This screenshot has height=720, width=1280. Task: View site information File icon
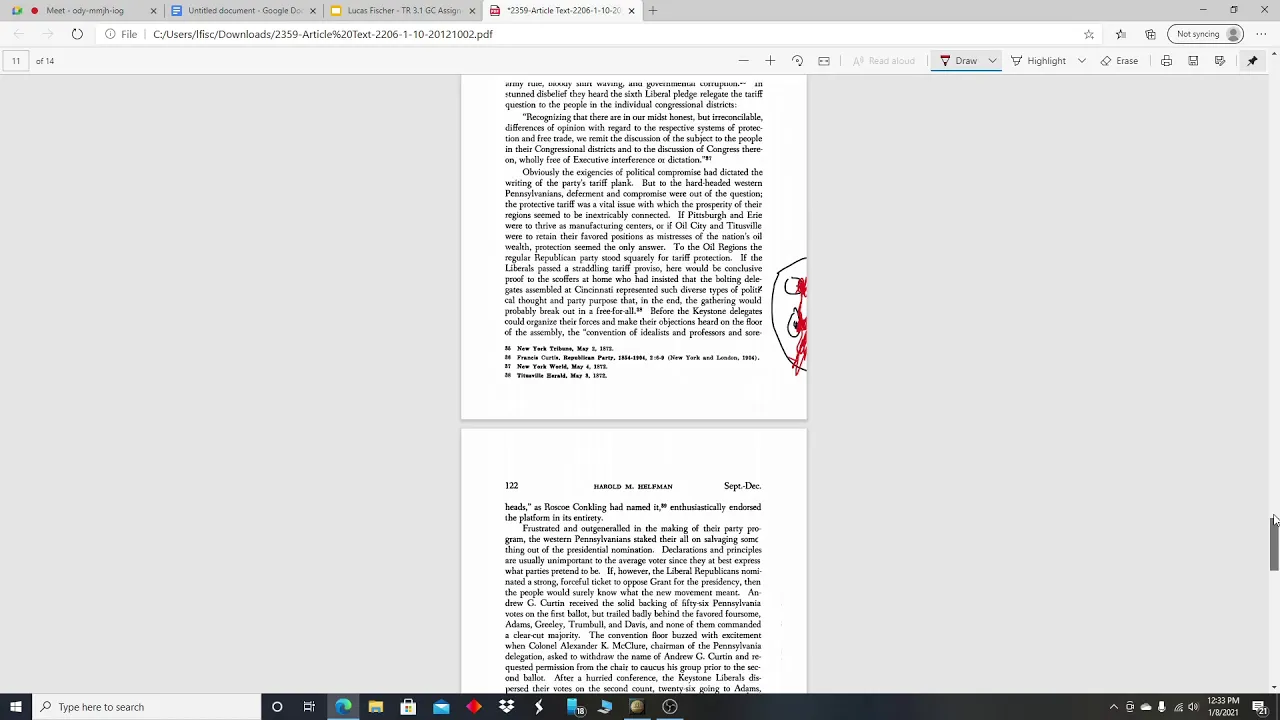[122, 34]
